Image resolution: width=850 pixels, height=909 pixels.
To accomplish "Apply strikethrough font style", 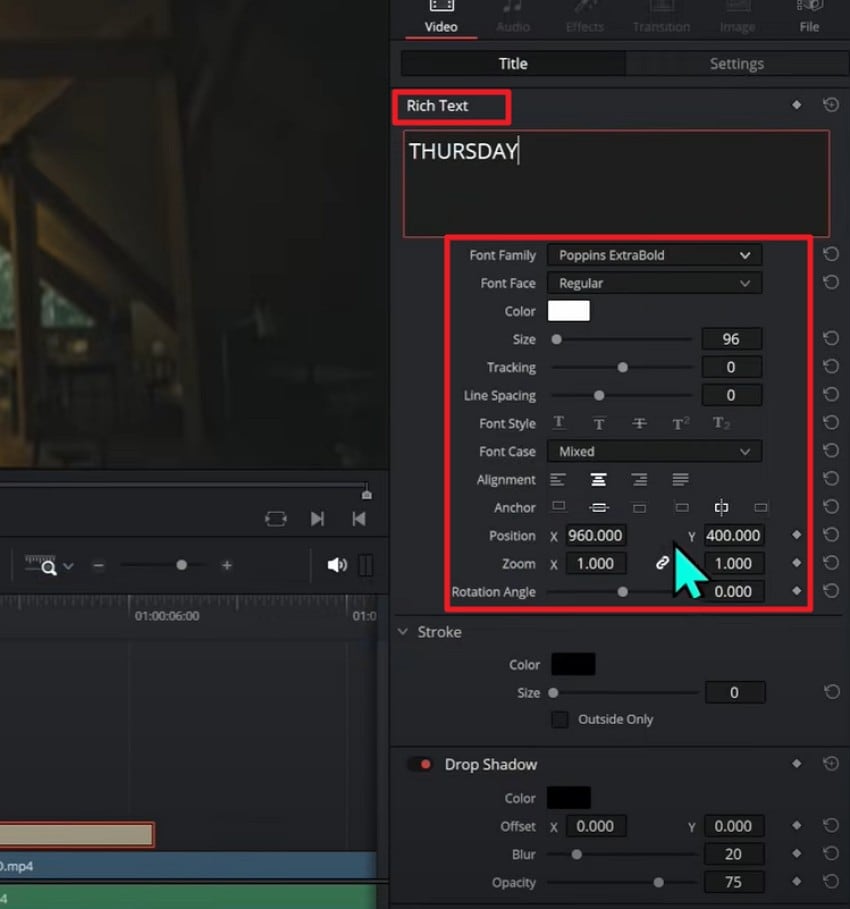I will [x=639, y=423].
